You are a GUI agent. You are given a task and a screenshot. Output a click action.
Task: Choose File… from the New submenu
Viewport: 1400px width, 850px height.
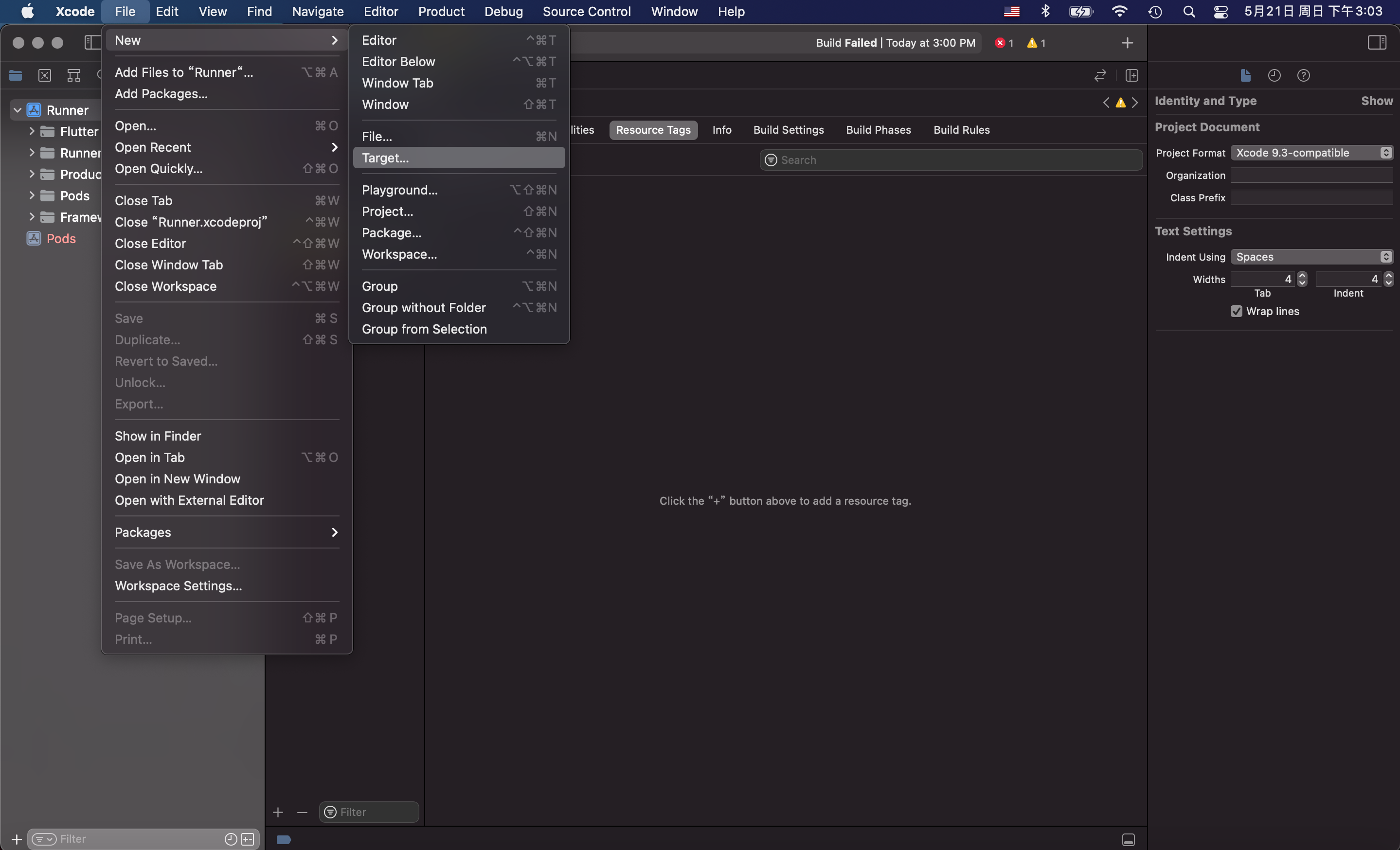[x=459, y=136]
